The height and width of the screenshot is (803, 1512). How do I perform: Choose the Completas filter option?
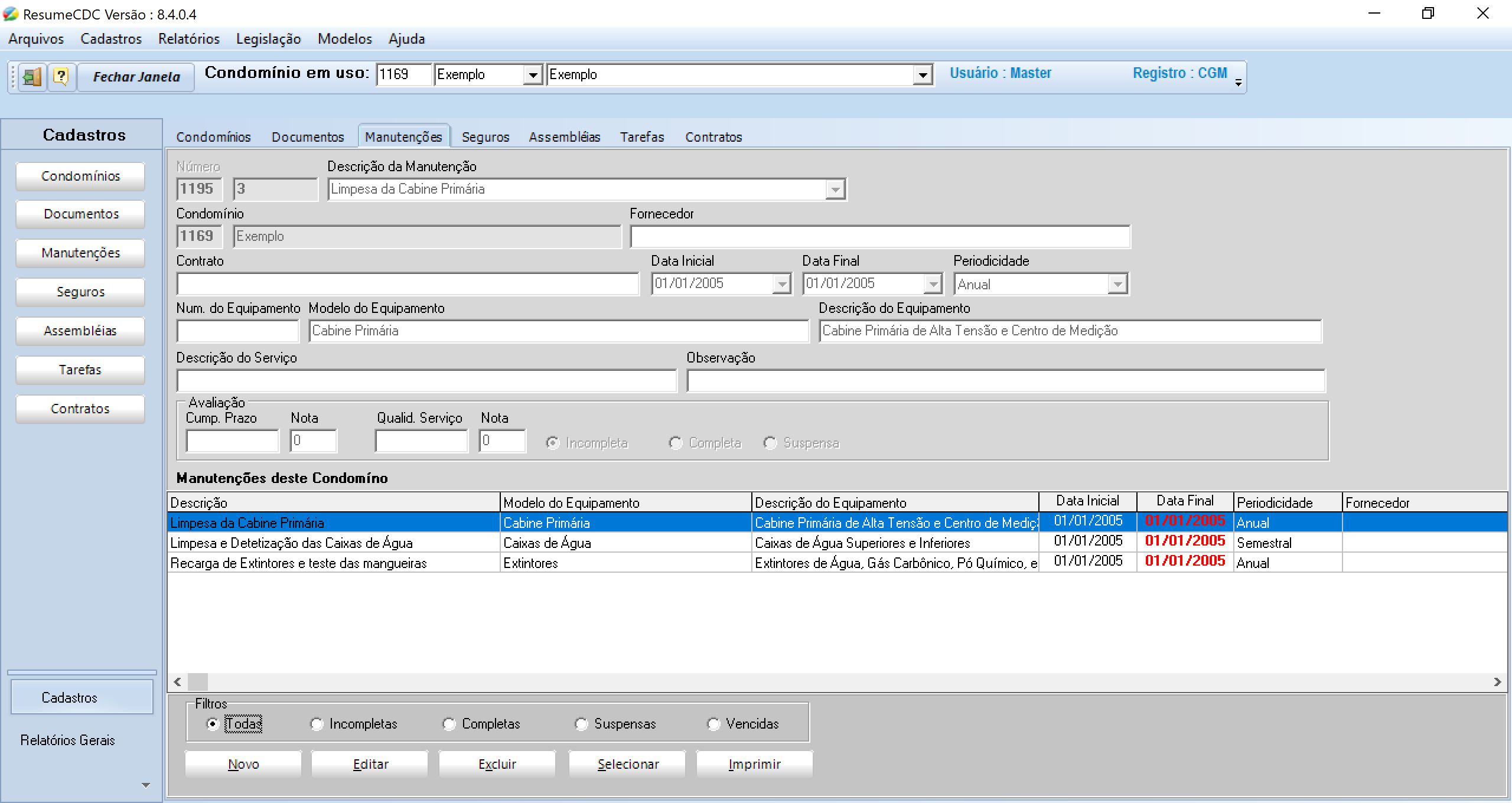tap(449, 724)
